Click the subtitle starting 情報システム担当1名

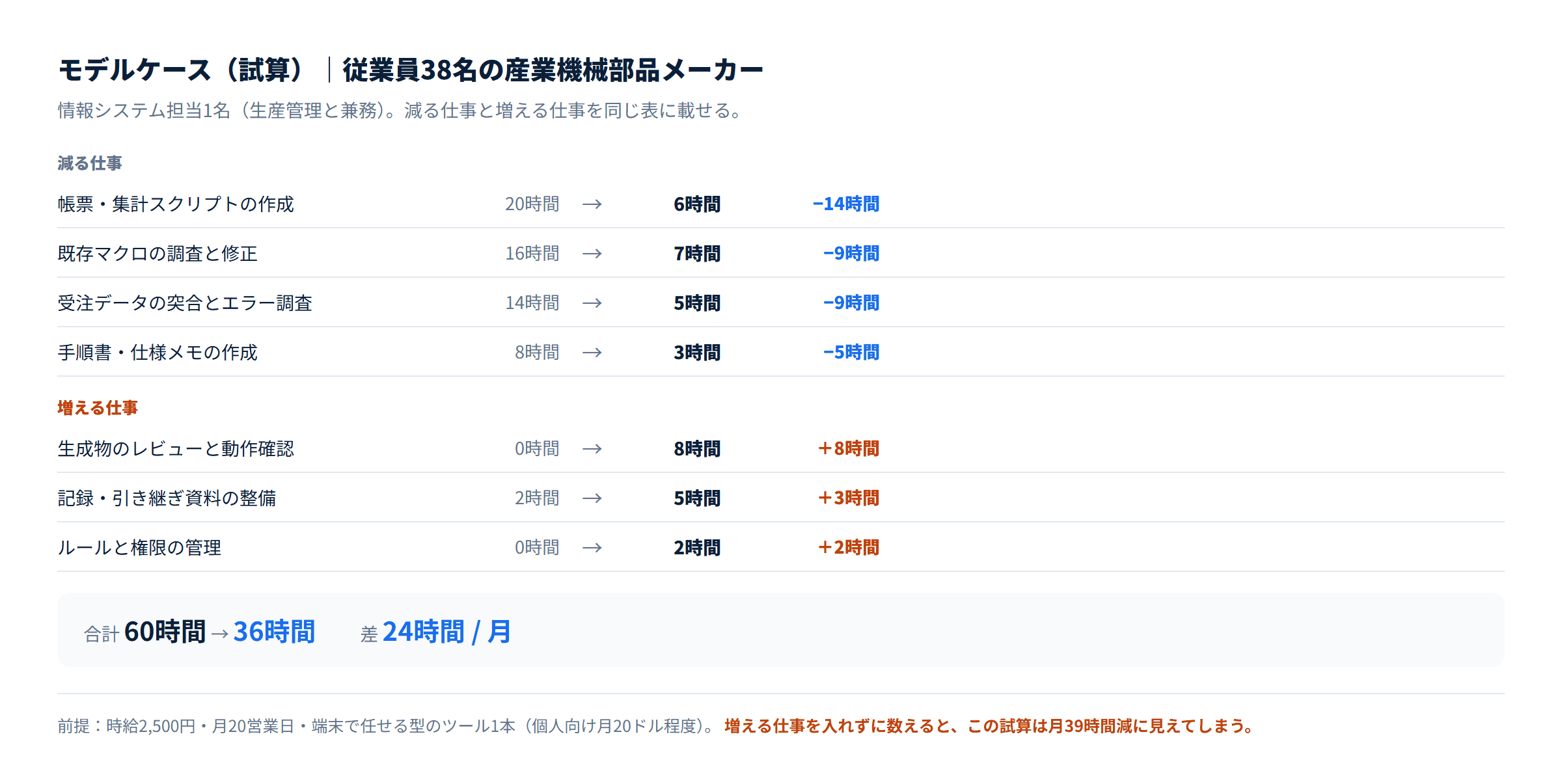pyautogui.click(x=400, y=111)
